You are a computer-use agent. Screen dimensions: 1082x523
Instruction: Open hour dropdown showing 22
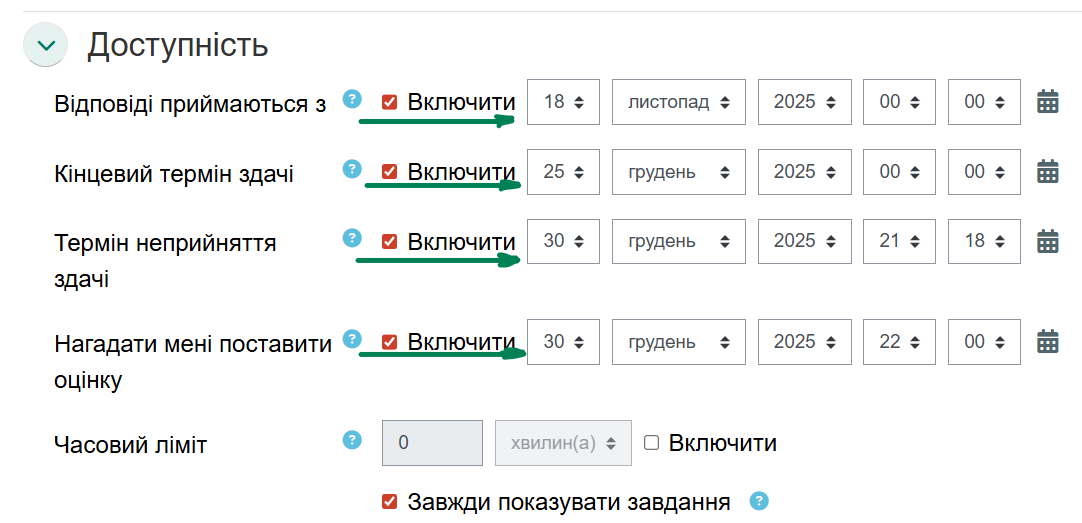[899, 342]
